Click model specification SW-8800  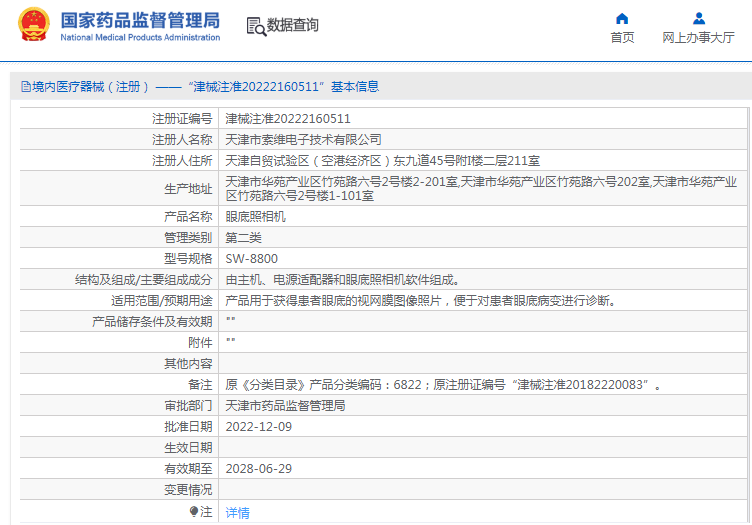tap(250, 257)
